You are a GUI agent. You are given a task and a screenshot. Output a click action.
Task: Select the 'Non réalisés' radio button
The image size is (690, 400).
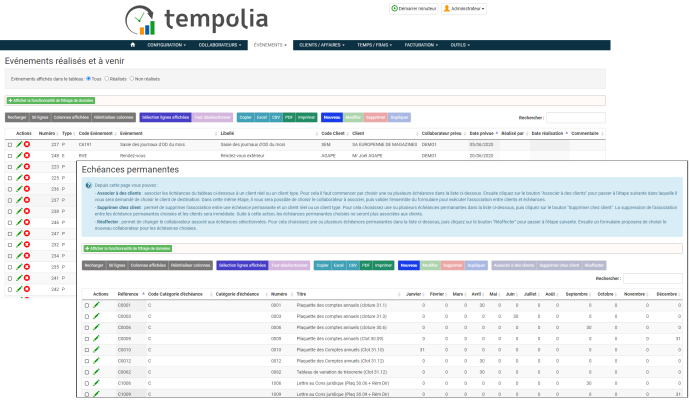(x=131, y=78)
